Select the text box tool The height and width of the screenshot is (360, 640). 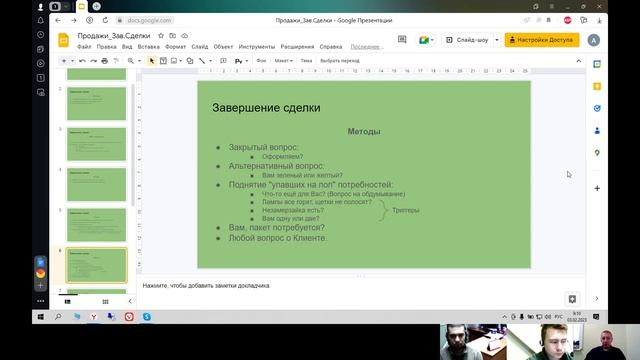[x=163, y=61]
